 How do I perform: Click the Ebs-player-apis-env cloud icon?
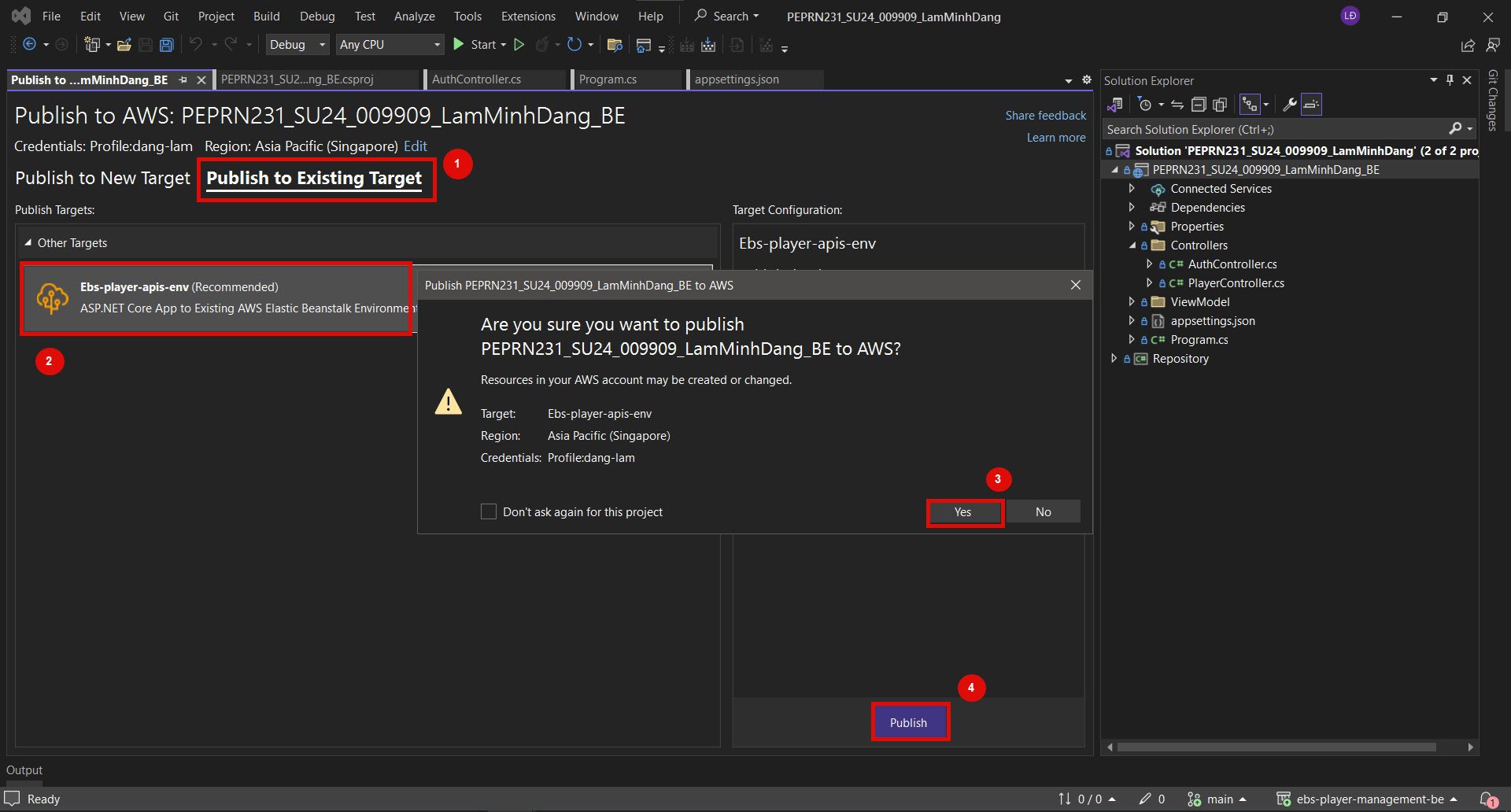click(52, 298)
